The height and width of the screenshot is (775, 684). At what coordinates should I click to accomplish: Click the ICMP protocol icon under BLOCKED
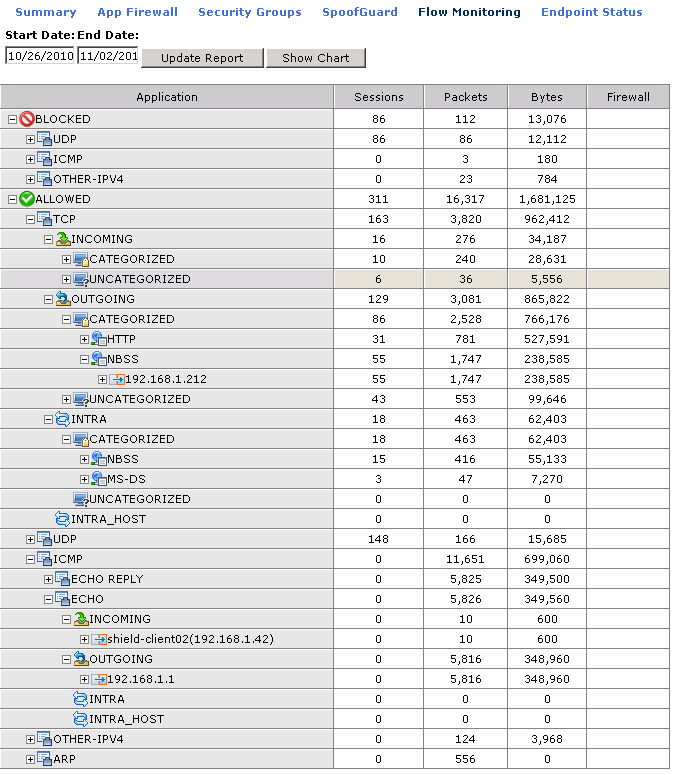(44, 159)
